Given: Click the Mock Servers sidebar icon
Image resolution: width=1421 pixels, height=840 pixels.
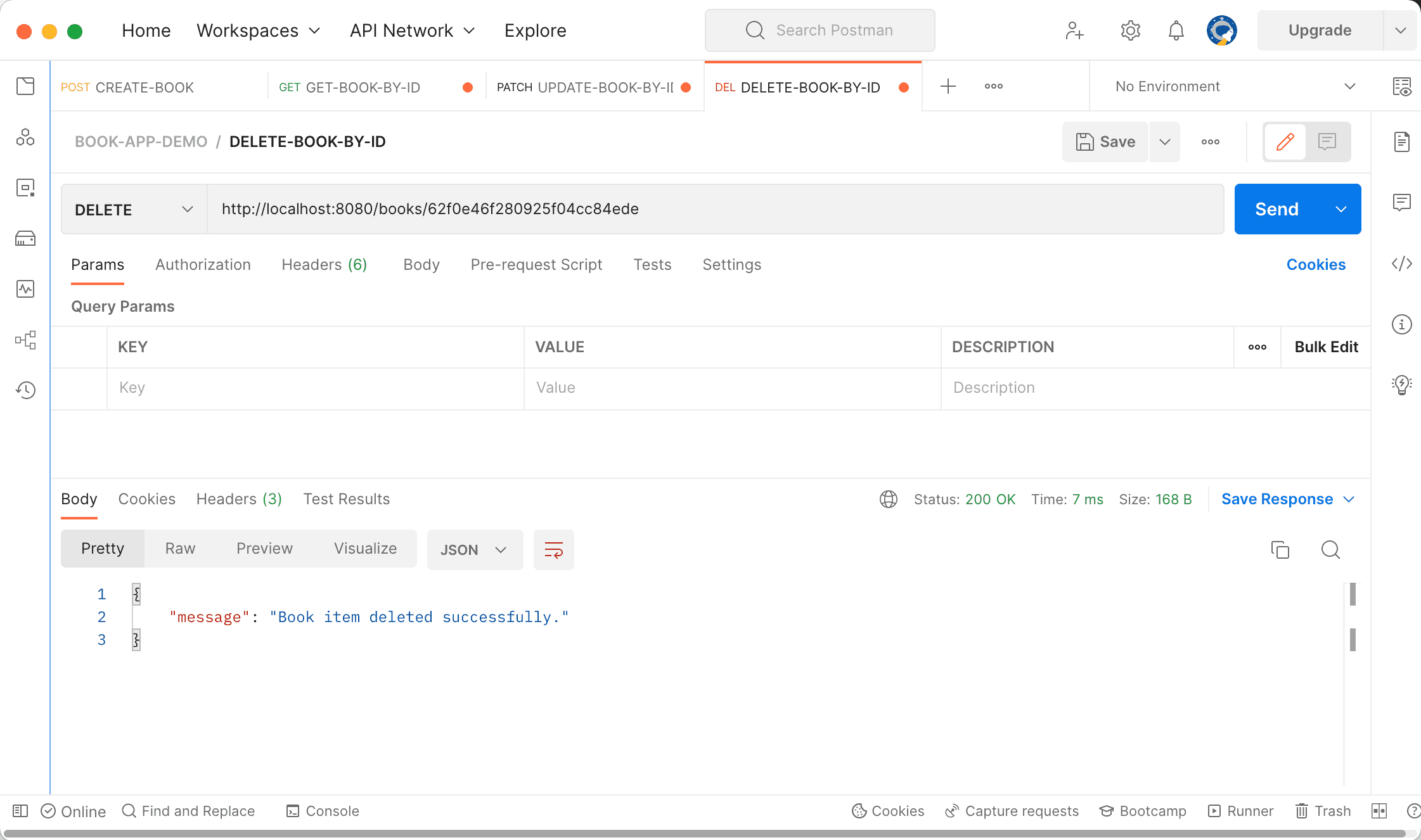Looking at the screenshot, I should (x=25, y=238).
